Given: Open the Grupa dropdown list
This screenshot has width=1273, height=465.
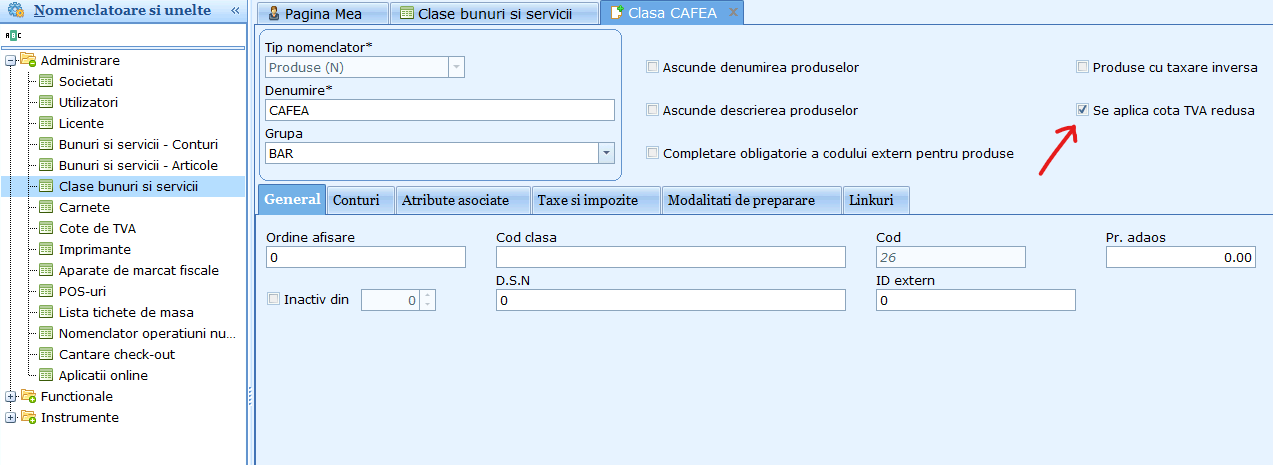Looking at the screenshot, I should click(605, 153).
